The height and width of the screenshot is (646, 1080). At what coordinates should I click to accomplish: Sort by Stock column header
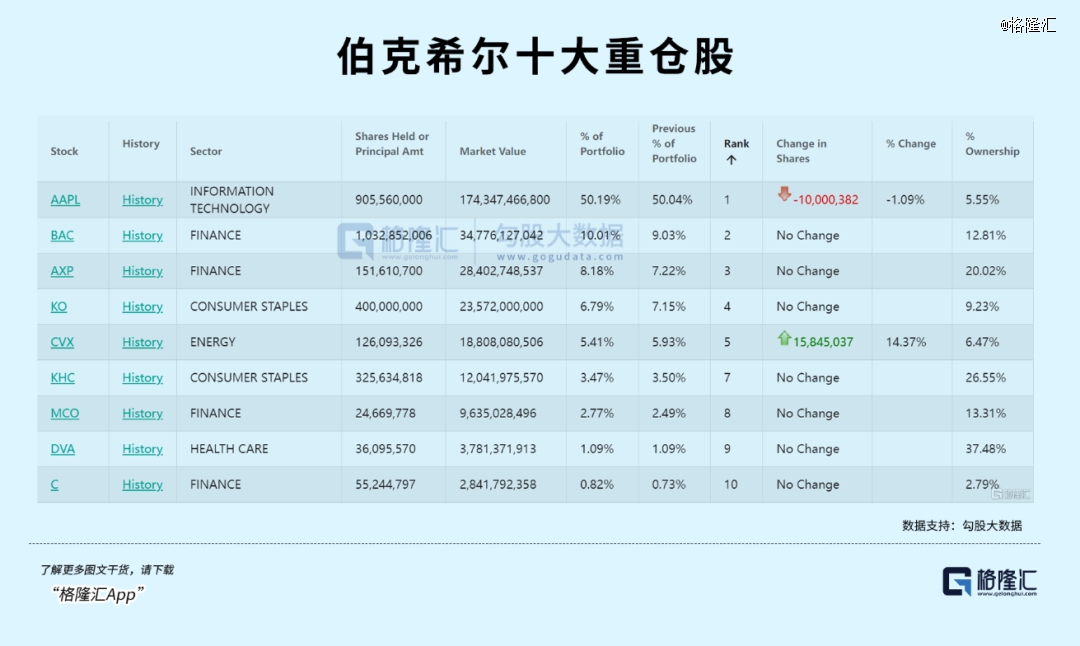(x=64, y=151)
